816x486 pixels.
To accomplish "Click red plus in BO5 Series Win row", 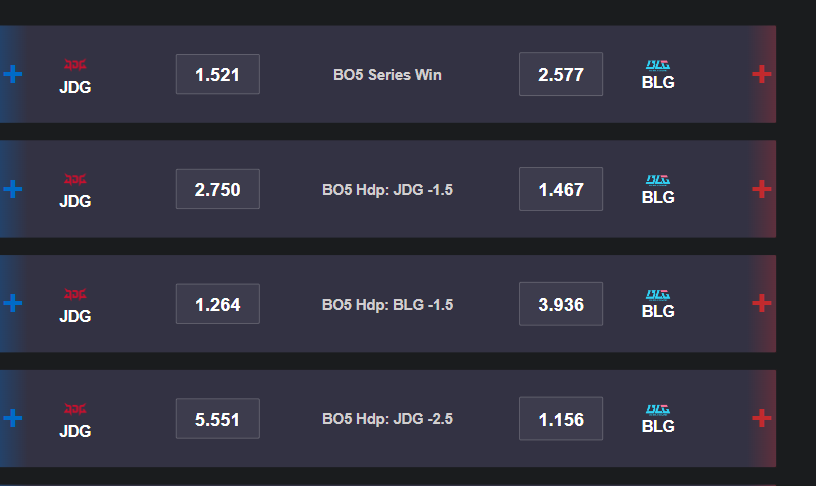I will point(761,74).
